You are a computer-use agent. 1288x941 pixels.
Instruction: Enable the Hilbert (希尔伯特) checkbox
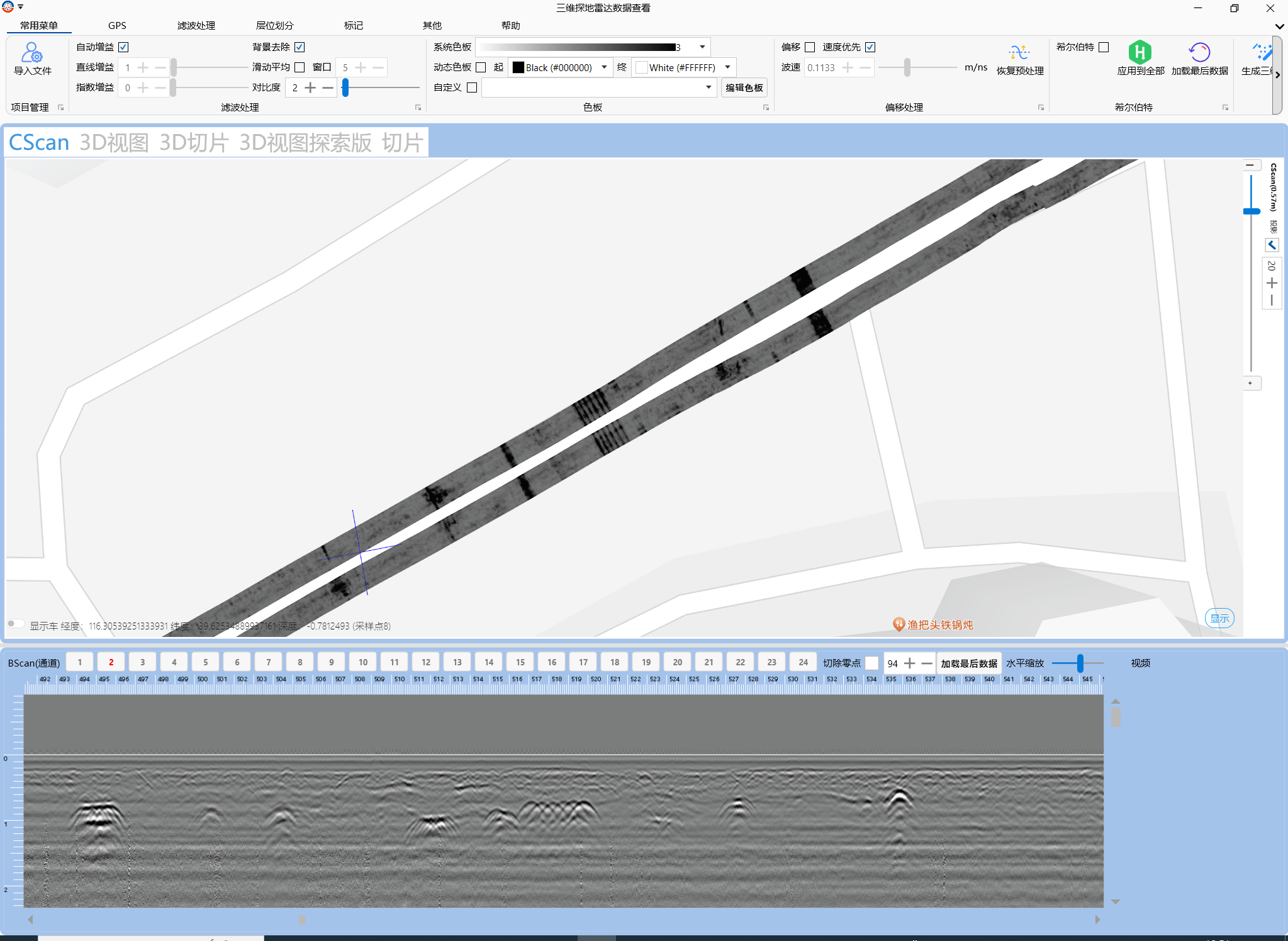tap(1104, 47)
